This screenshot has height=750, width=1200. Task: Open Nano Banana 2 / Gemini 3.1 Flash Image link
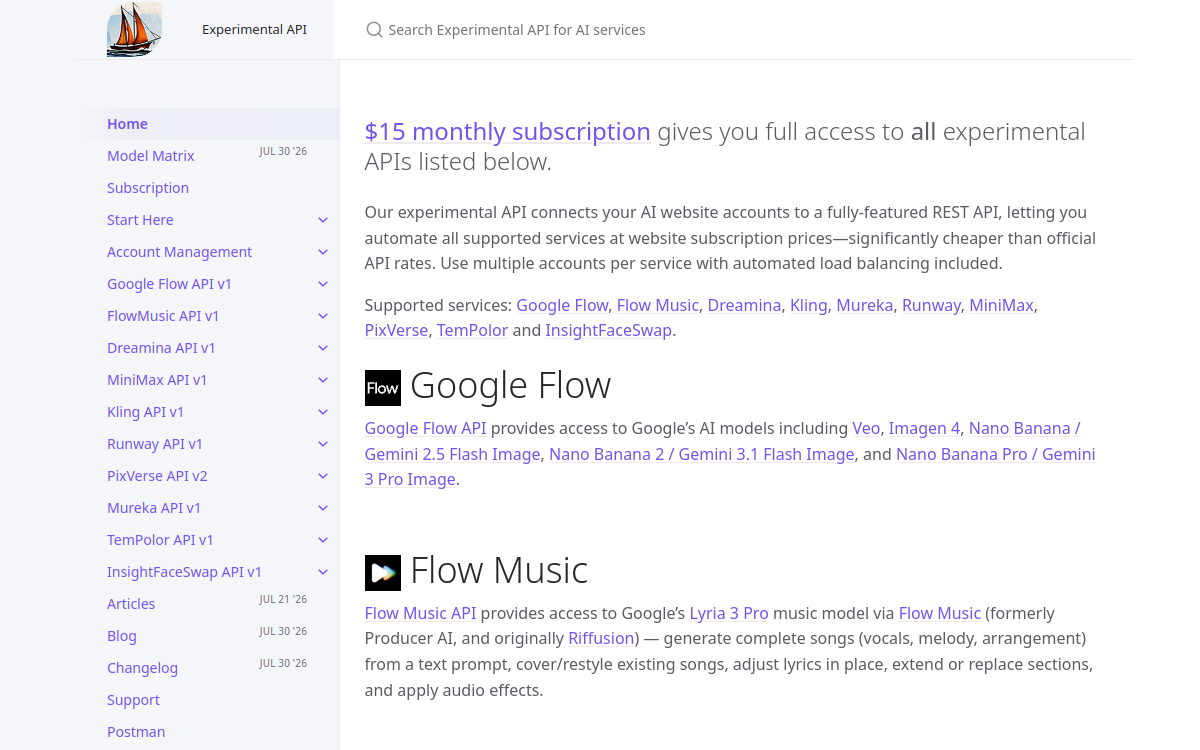point(701,454)
